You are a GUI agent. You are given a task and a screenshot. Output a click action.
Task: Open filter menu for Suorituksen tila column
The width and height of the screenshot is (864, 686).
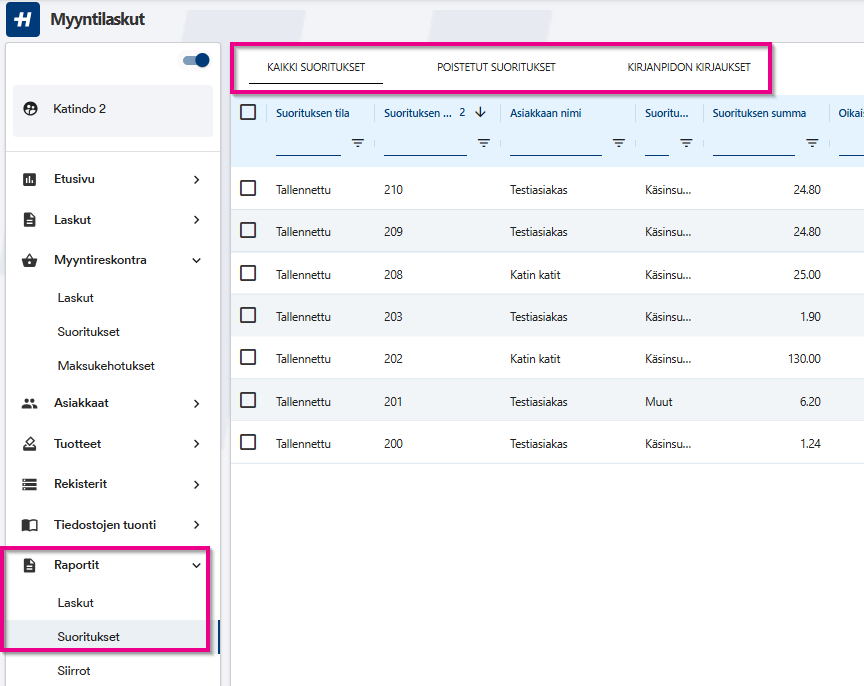pyautogui.click(x=358, y=143)
